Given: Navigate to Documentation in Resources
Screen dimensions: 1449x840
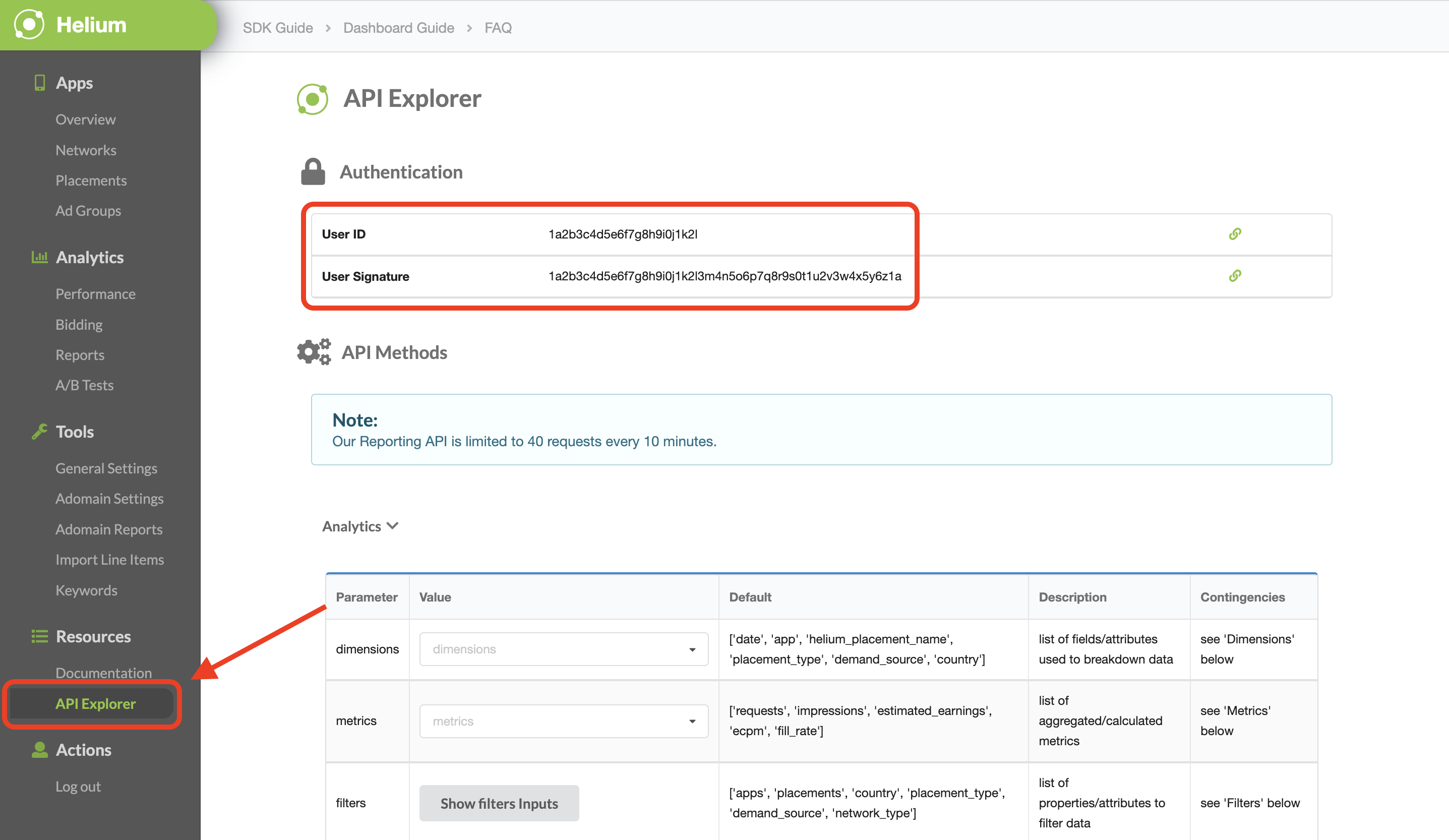Looking at the screenshot, I should click(x=103, y=672).
